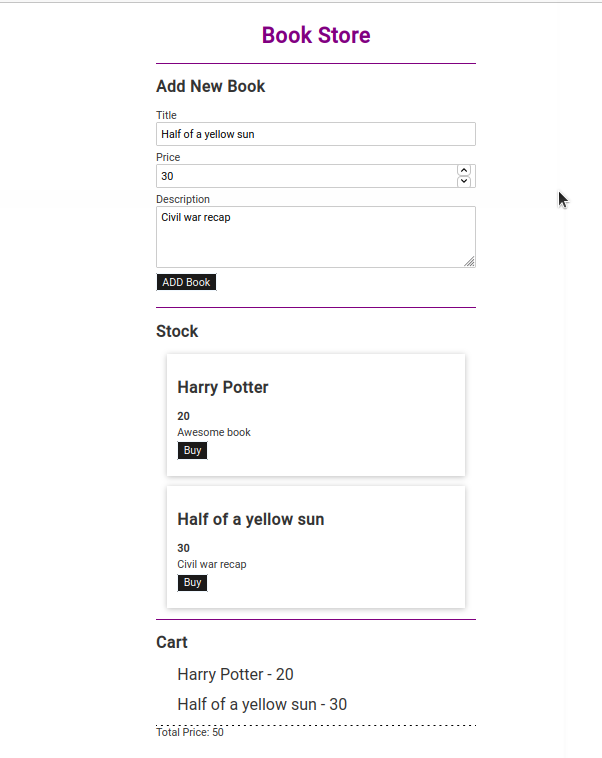Select the Half of a yellow sun card title
The image size is (602, 758).
pyautogui.click(x=250, y=519)
